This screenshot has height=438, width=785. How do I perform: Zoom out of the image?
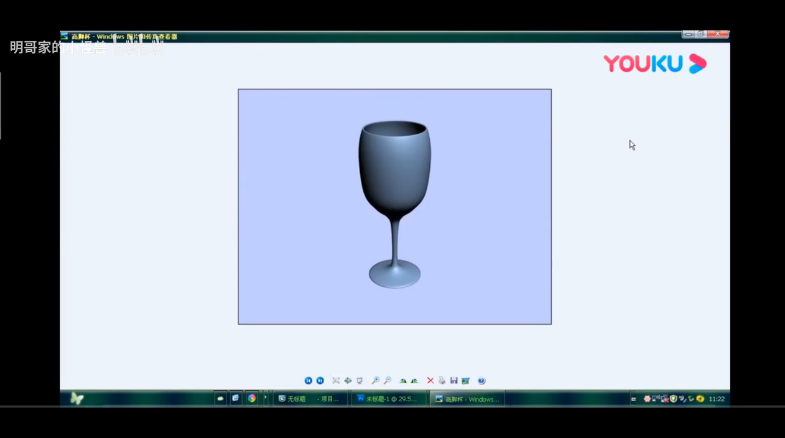(387, 381)
